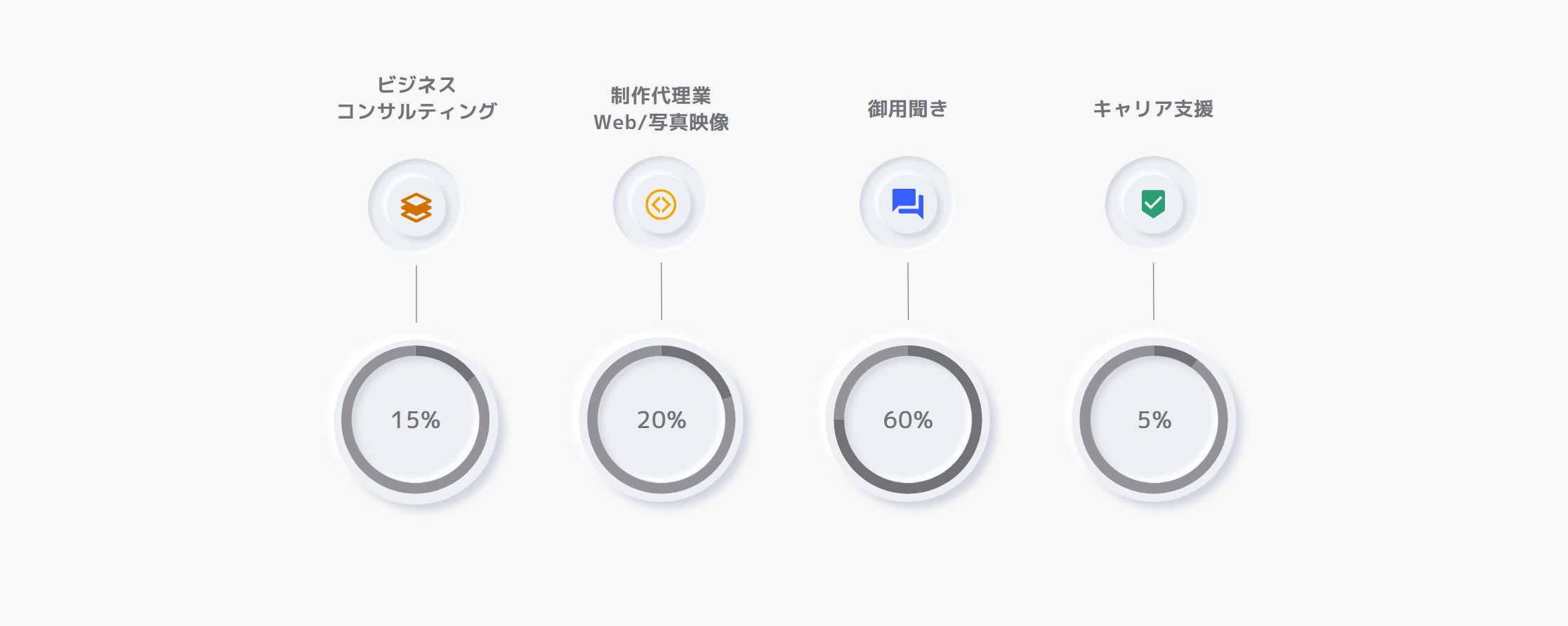Click the ビジネスコンサルティング heading
The height and width of the screenshot is (626, 1568).
click(416, 98)
